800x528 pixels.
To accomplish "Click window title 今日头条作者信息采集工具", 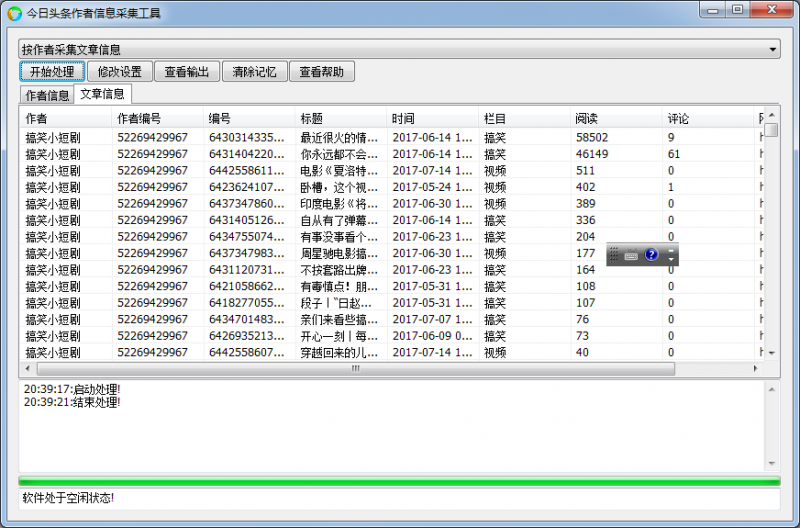I will pos(93,13).
